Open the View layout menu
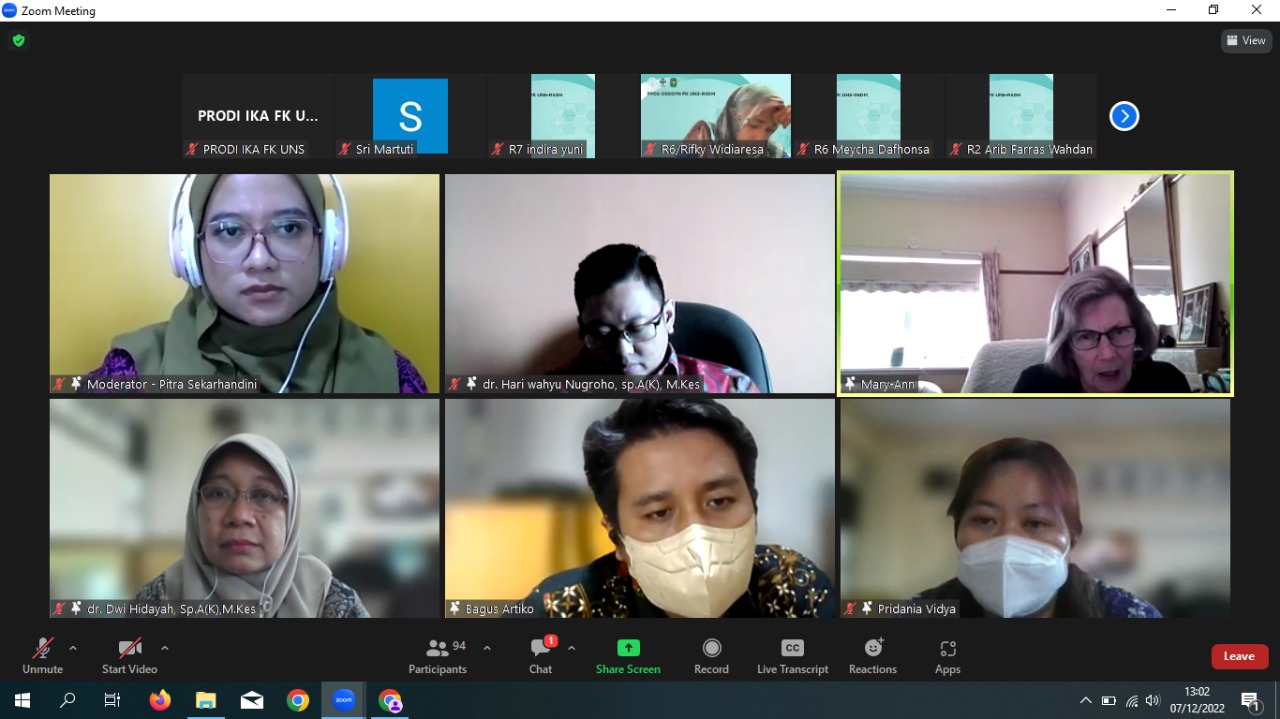This screenshot has width=1280, height=719. (x=1246, y=41)
